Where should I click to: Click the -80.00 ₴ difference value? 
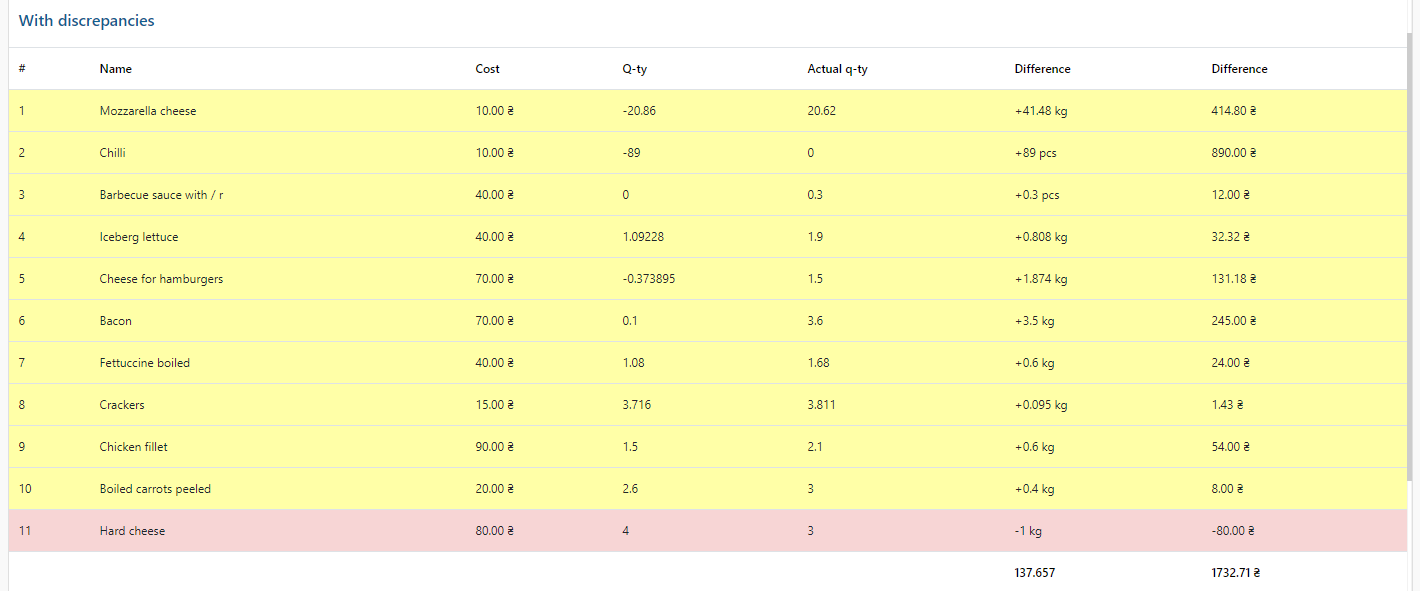[x=1232, y=531]
